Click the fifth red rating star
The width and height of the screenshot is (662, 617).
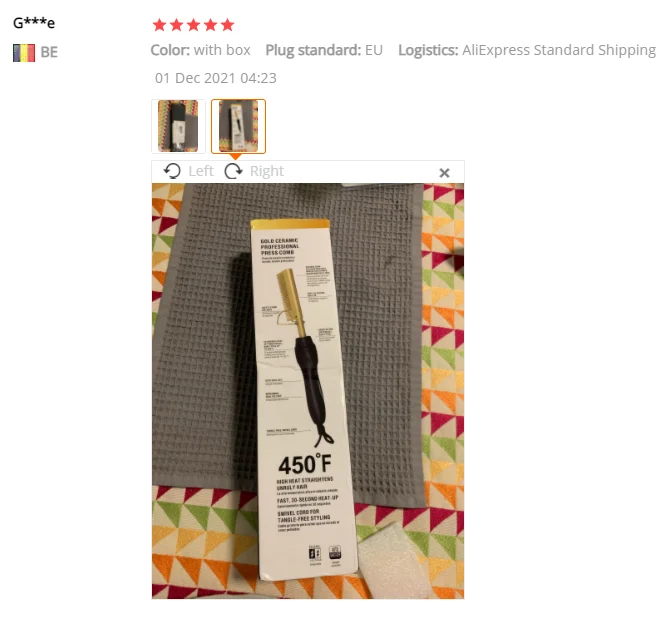tap(227, 25)
